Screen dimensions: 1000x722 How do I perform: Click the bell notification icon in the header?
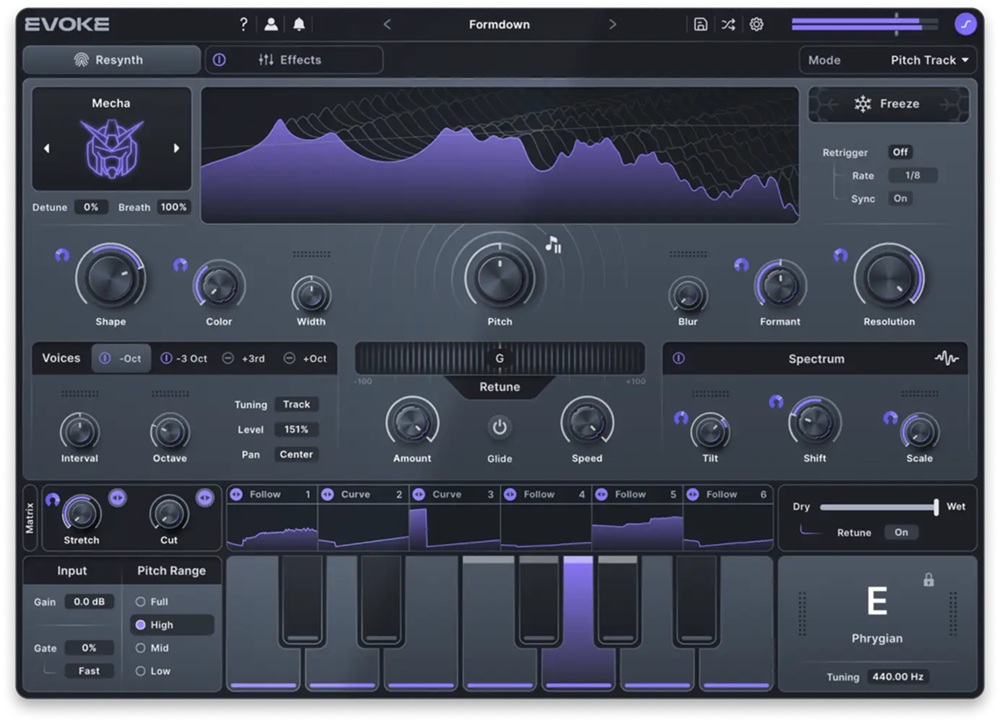point(299,24)
